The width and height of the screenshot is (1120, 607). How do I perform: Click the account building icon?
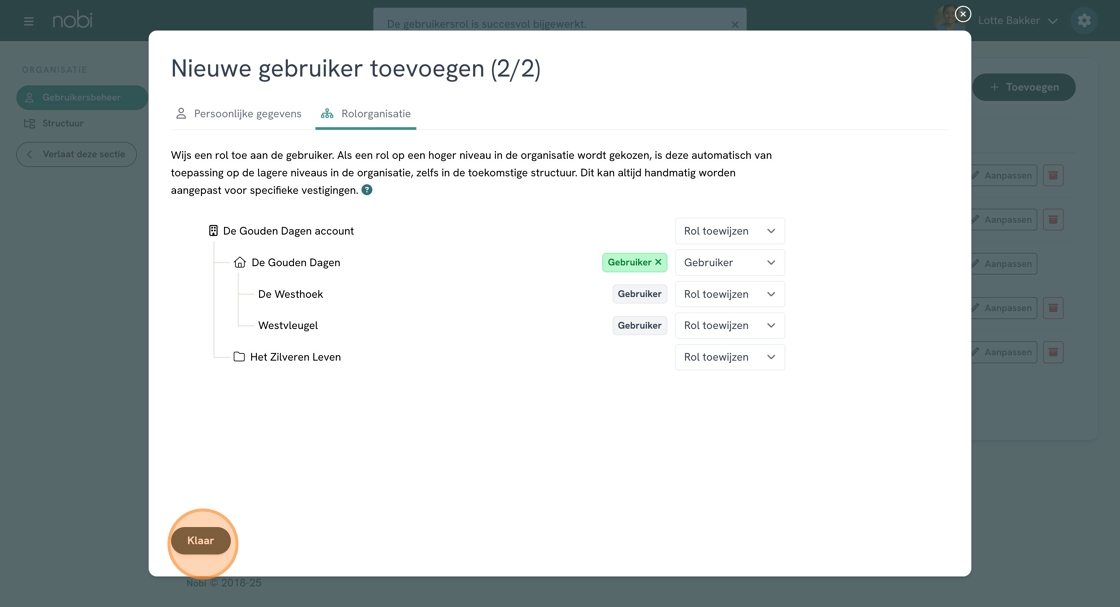coord(213,231)
